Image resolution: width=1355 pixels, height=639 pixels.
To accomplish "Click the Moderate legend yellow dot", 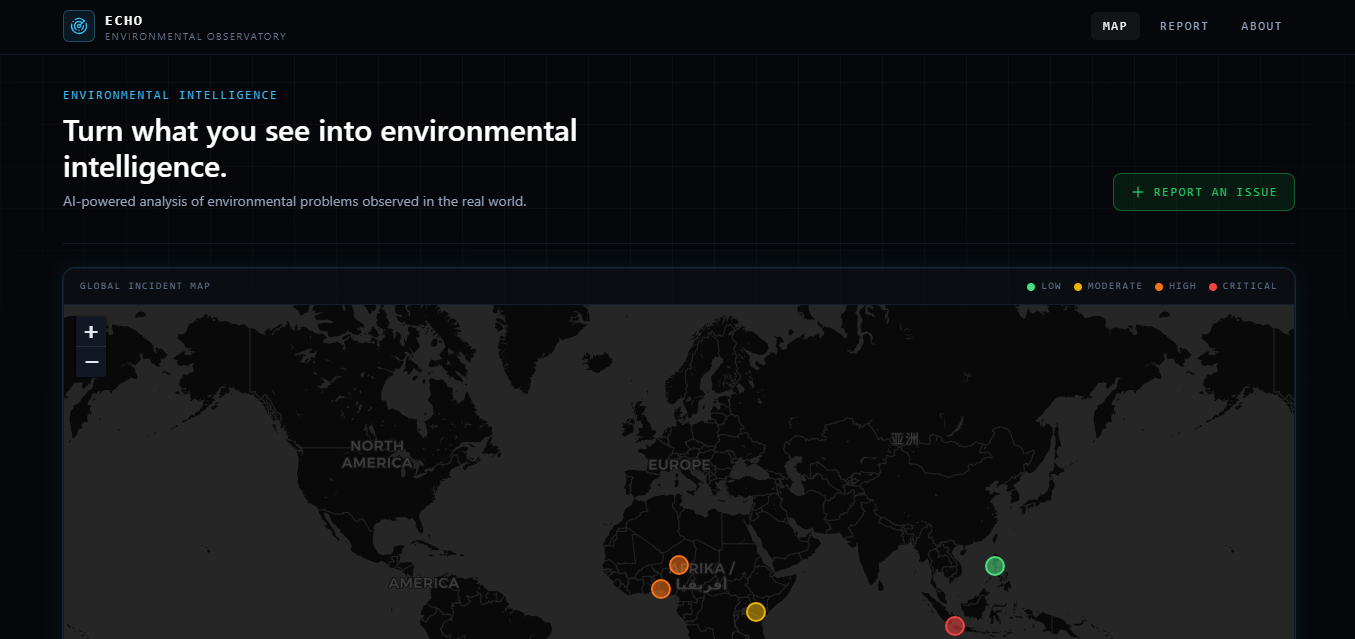I will pos(1078,287).
